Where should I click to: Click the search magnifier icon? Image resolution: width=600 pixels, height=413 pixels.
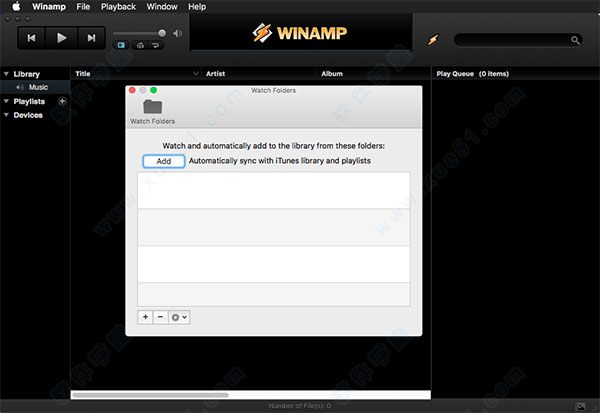(x=575, y=40)
